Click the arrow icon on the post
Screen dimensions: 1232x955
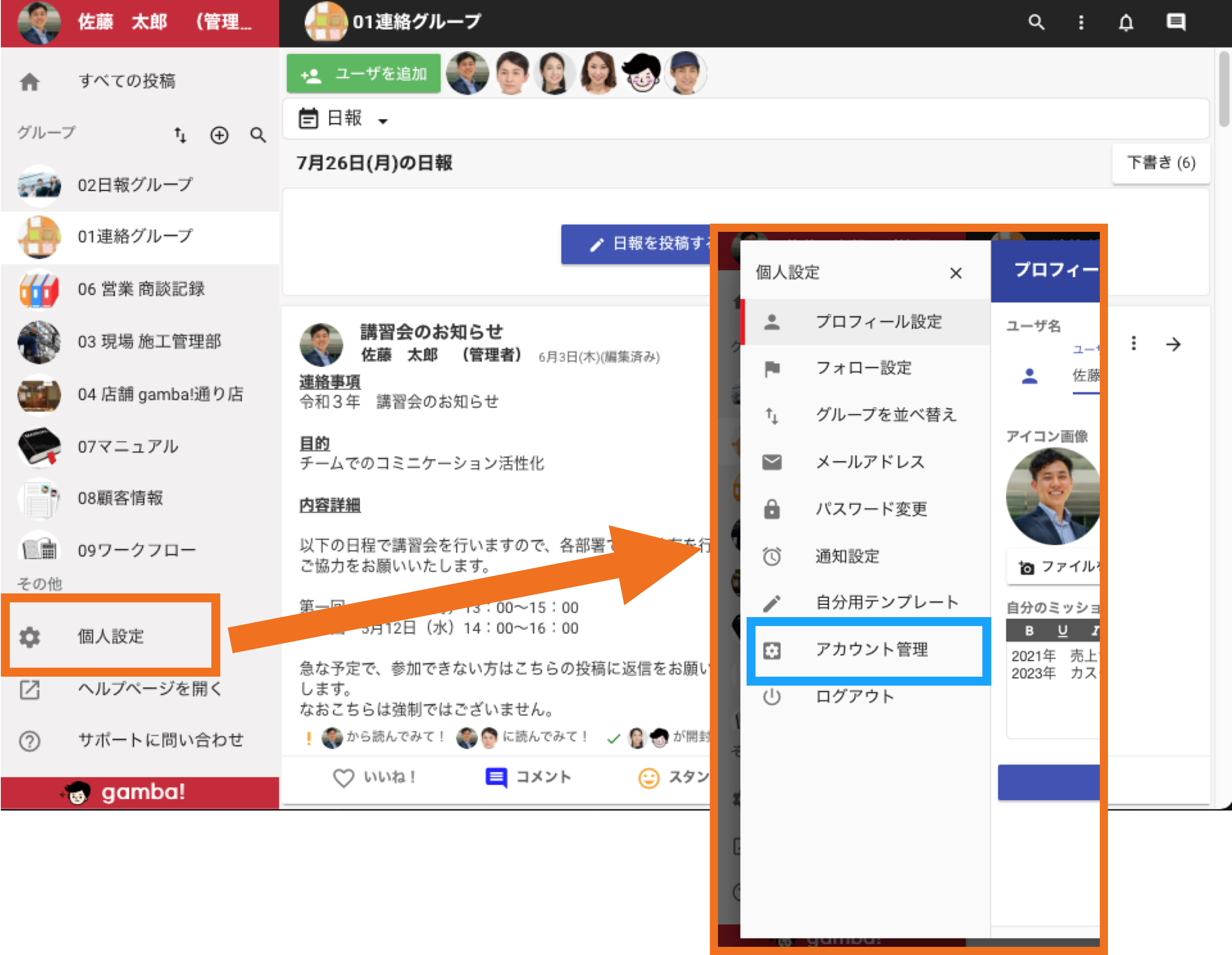pyautogui.click(x=1173, y=344)
